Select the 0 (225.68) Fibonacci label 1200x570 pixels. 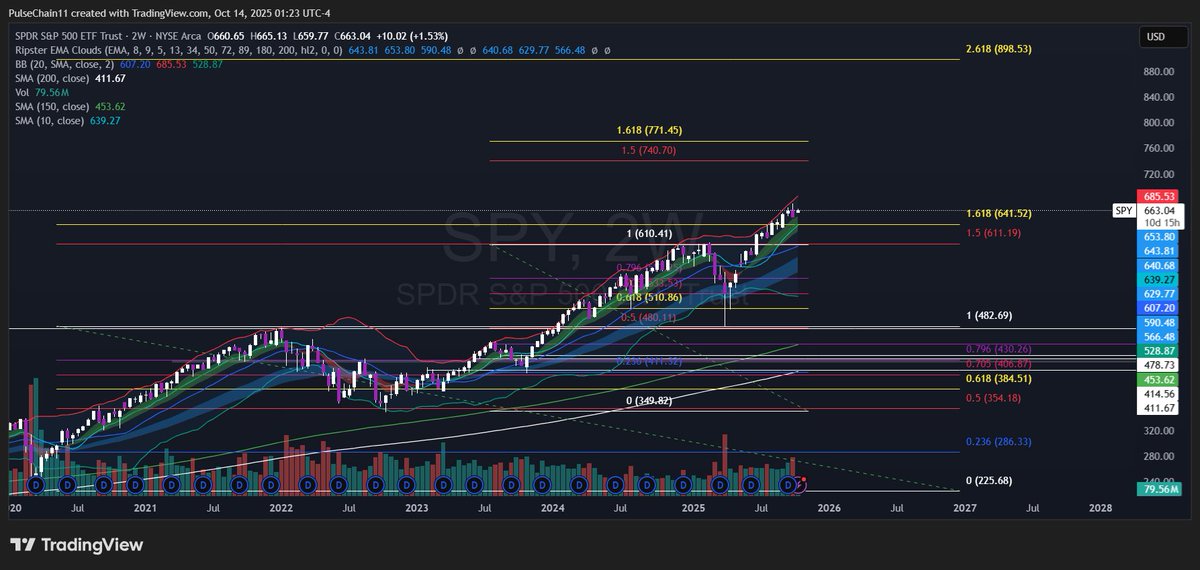click(x=989, y=481)
